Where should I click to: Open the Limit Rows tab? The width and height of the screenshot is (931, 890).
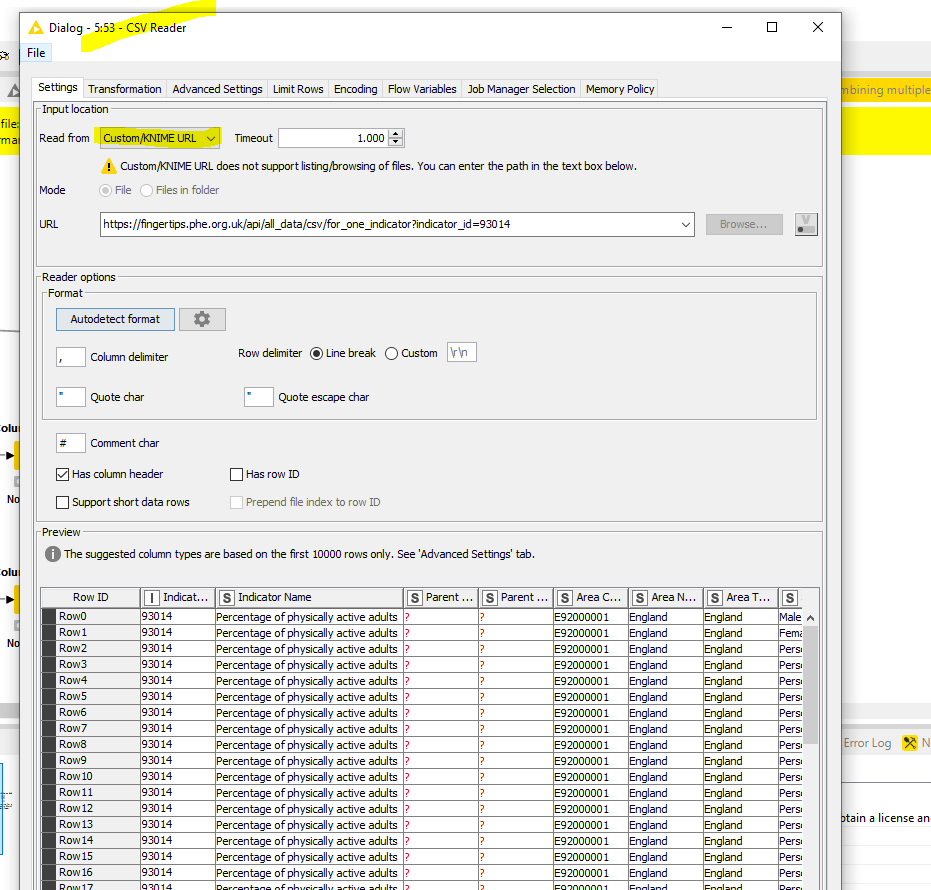coord(298,89)
